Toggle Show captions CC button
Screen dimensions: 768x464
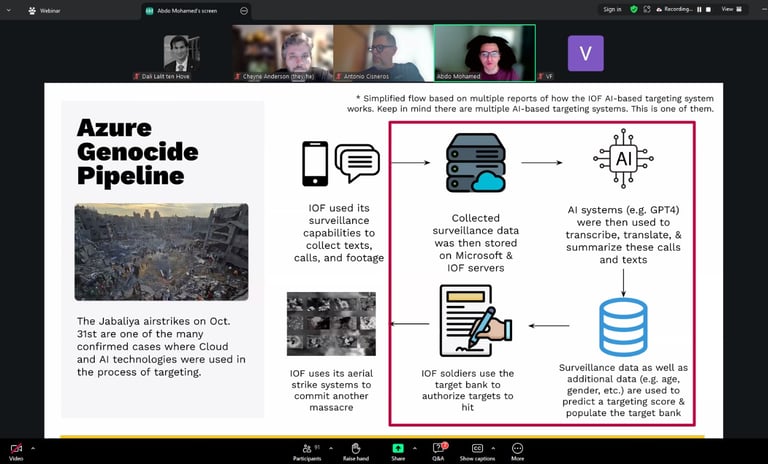click(x=477, y=452)
